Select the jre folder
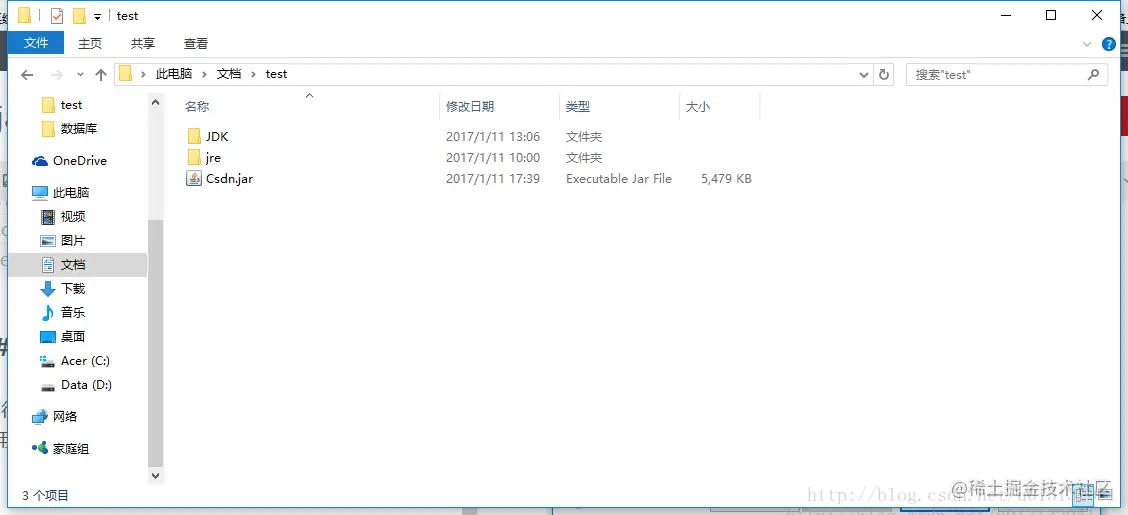 pyautogui.click(x=213, y=158)
